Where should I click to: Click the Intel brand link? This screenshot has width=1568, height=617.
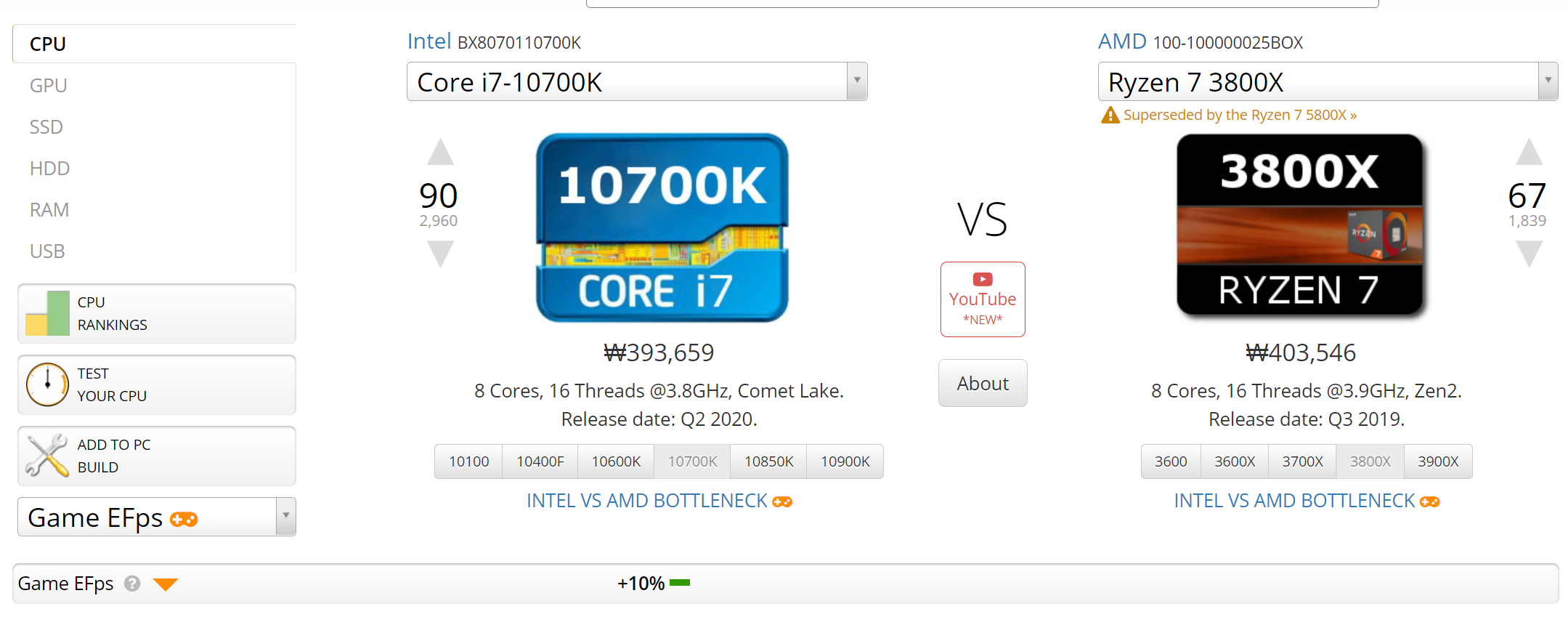pos(429,41)
